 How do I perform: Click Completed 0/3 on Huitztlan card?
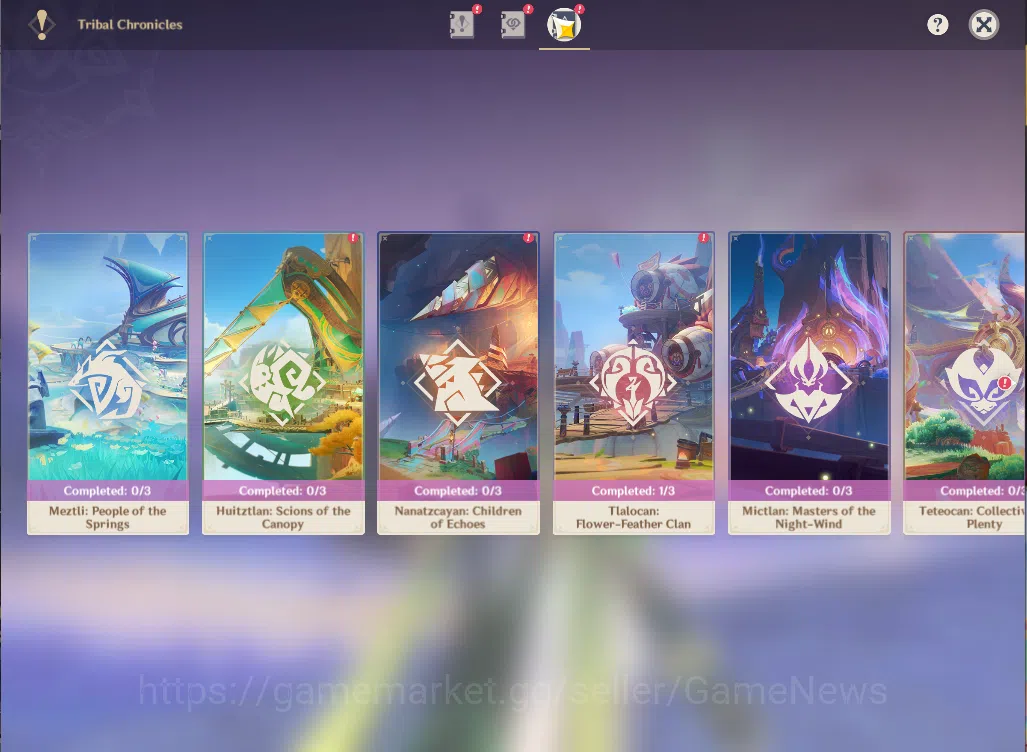click(283, 491)
